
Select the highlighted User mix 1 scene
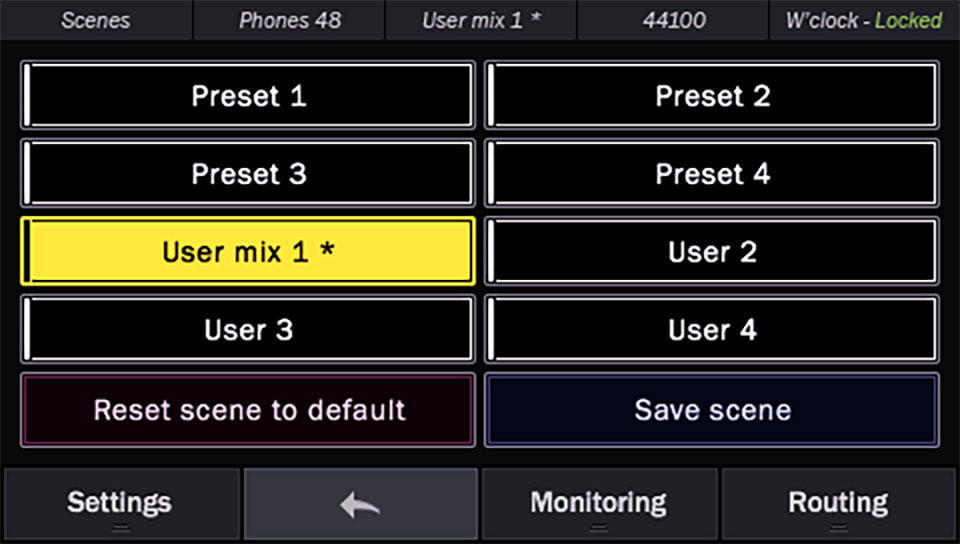248,252
